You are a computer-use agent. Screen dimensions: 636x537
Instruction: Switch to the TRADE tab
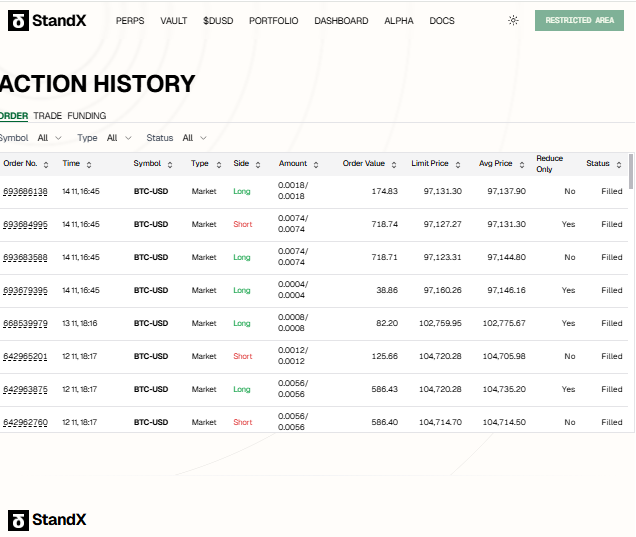tap(47, 116)
